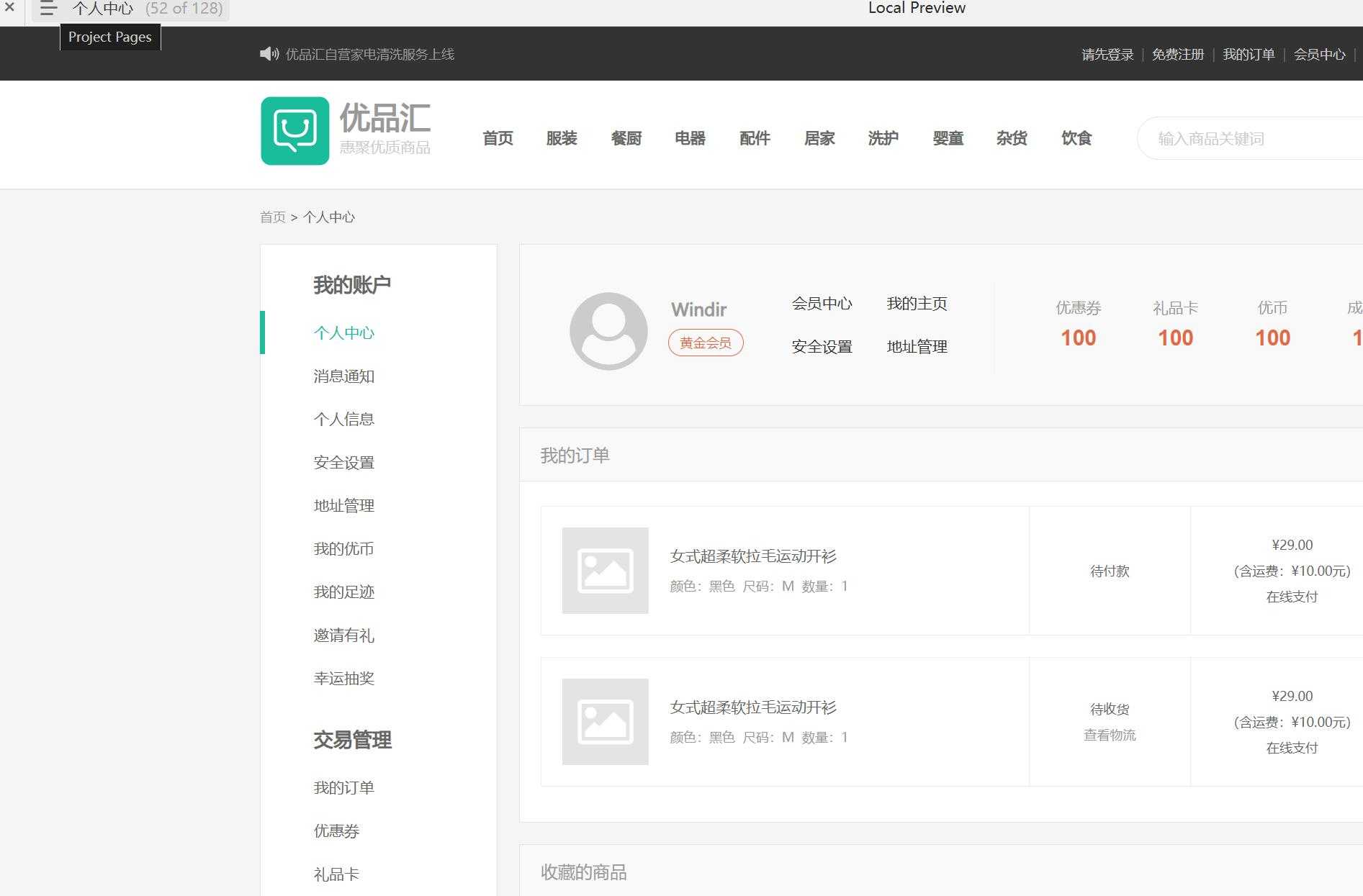Select the 杂货 navigation item
The width and height of the screenshot is (1363, 896).
click(x=1012, y=138)
